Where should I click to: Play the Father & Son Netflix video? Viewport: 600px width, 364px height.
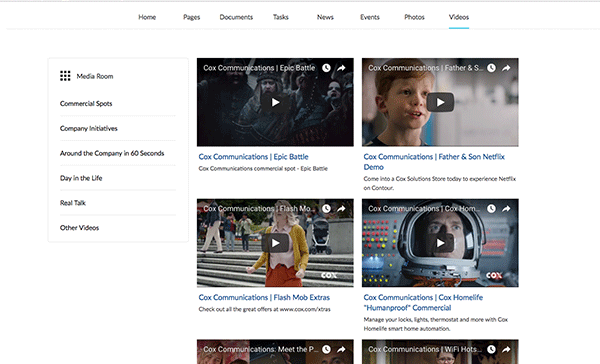[440, 102]
